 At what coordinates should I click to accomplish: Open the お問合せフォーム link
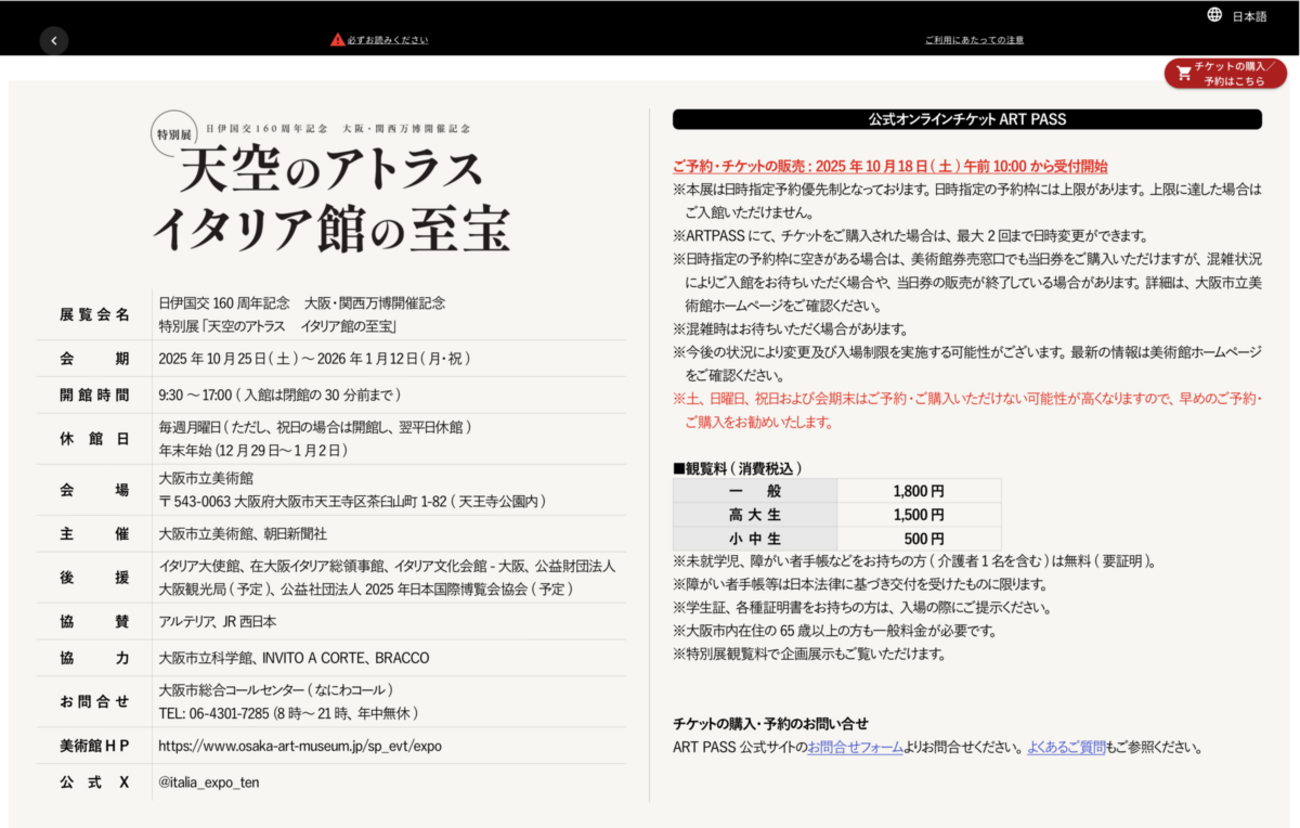(x=855, y=747)
